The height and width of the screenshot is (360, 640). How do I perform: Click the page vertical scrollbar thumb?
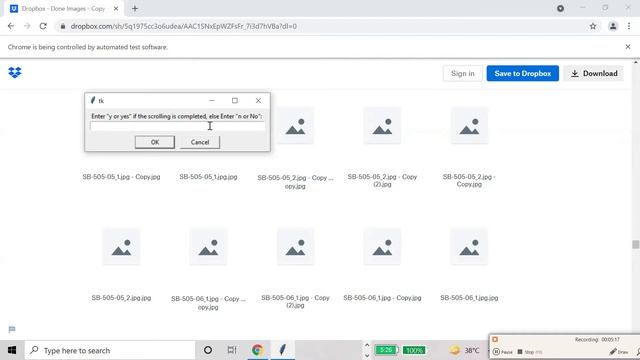point(636,244)
